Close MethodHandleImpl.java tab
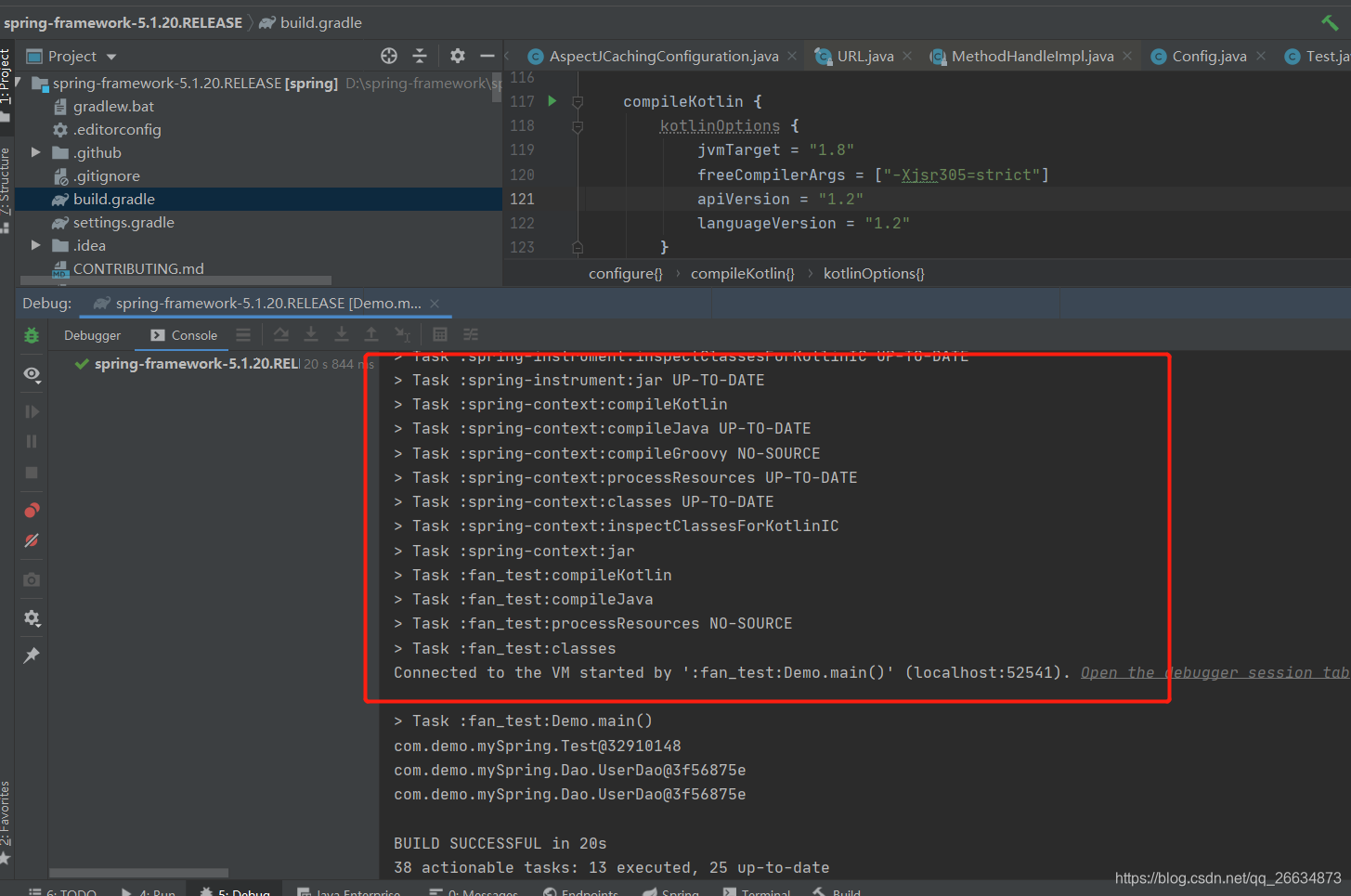The width and height of the screenshot is (1351, 896). [1127, 57]
